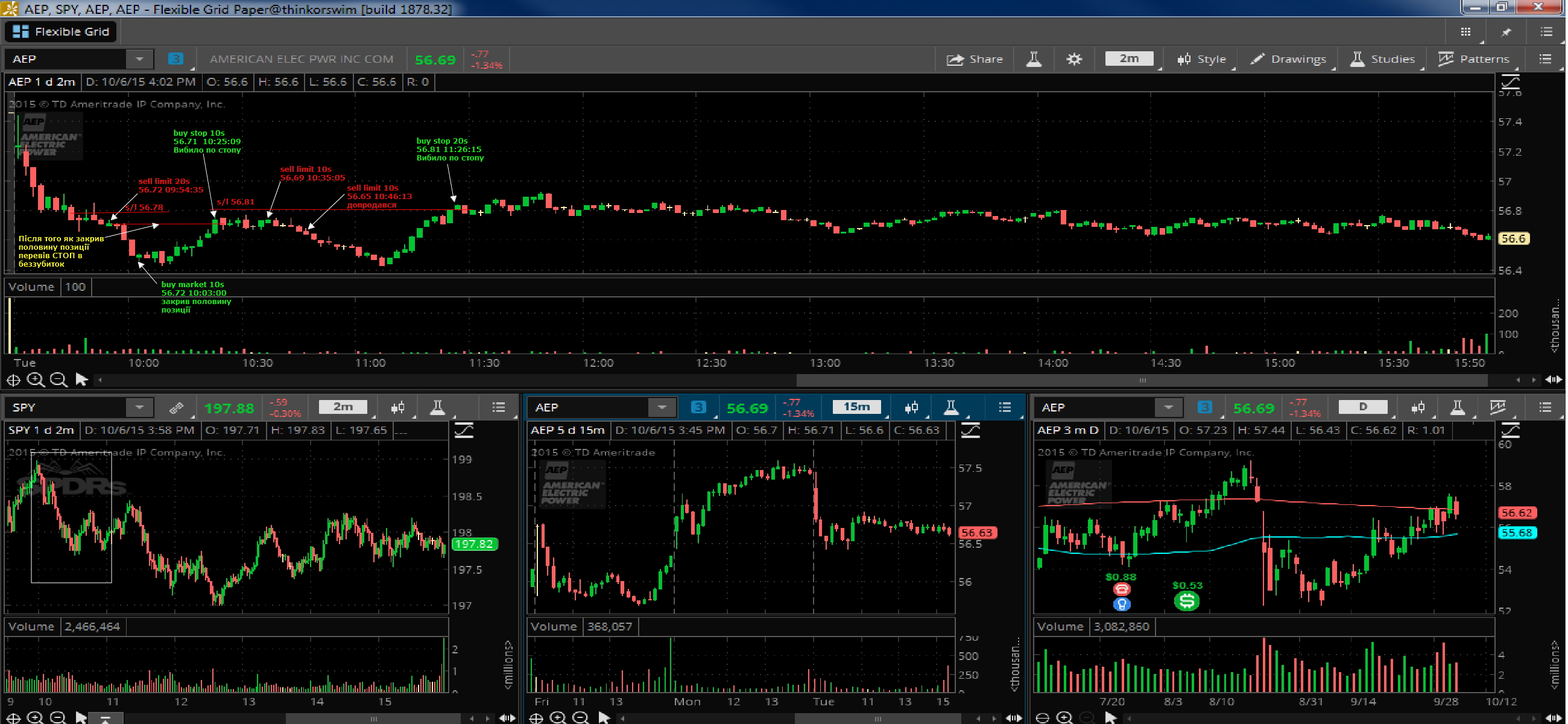Open AEP 15m chart studies flask icon
Image resolution: width=1568 pixels, height=724 pixels.
coord(951,408)
